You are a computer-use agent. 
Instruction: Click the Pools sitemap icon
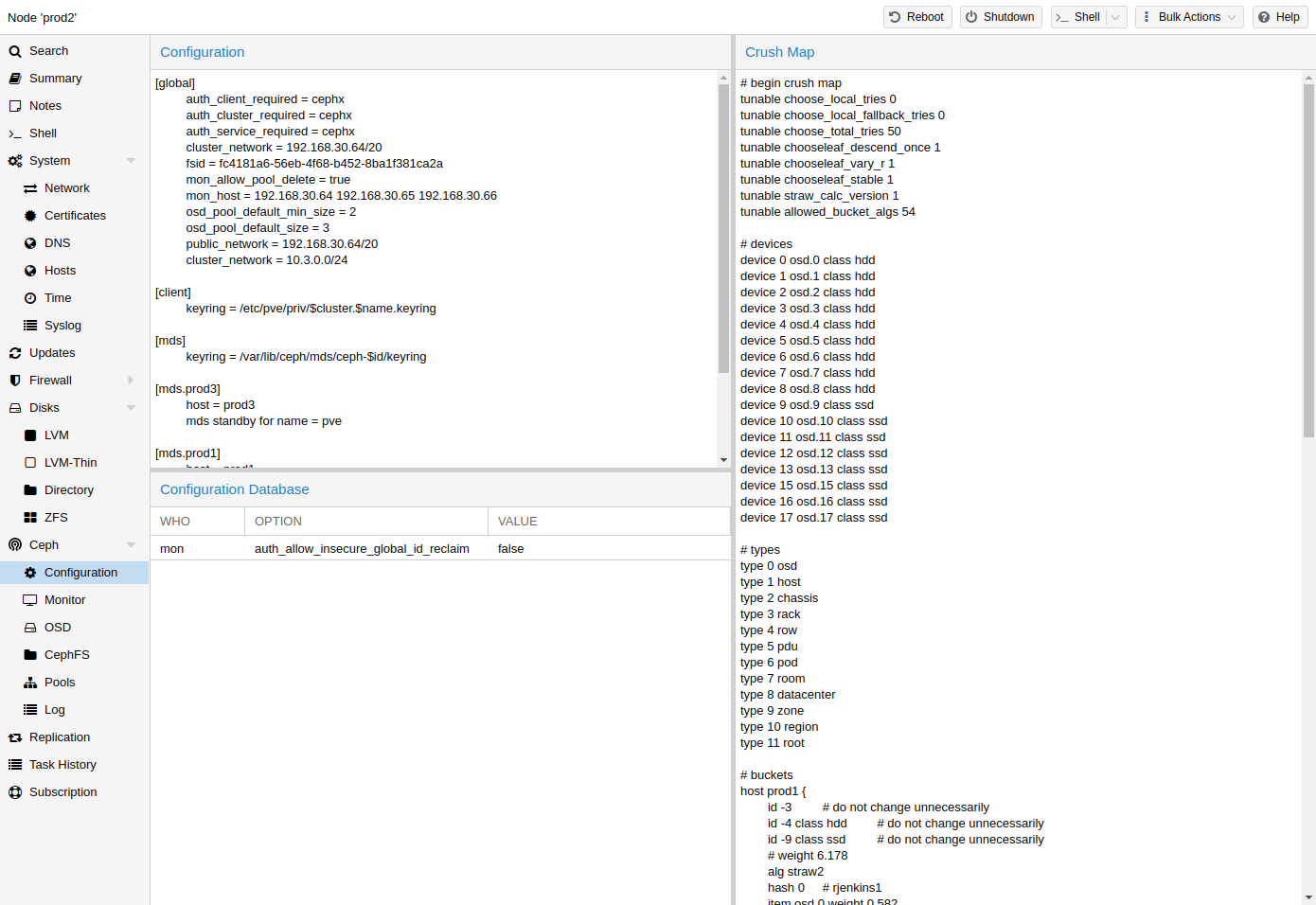pyautogui.click(x=30, y=683)
